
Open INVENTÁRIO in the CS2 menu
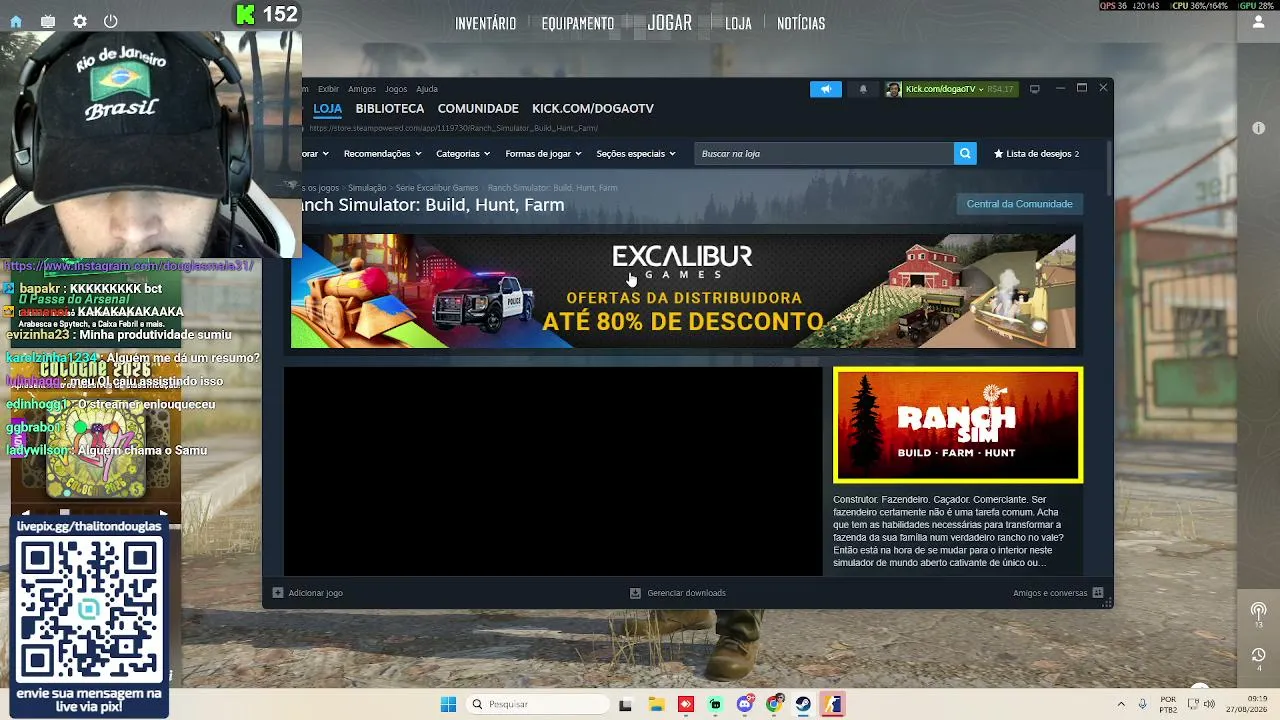point(486,23)
